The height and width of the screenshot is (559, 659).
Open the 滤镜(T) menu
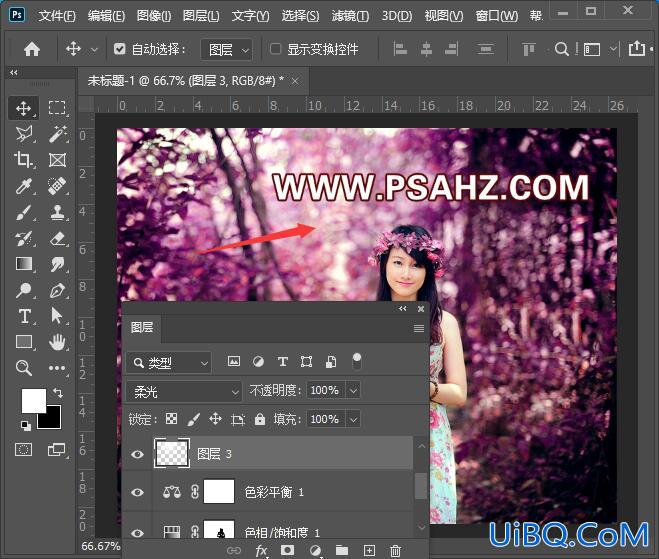pos(350,16)
